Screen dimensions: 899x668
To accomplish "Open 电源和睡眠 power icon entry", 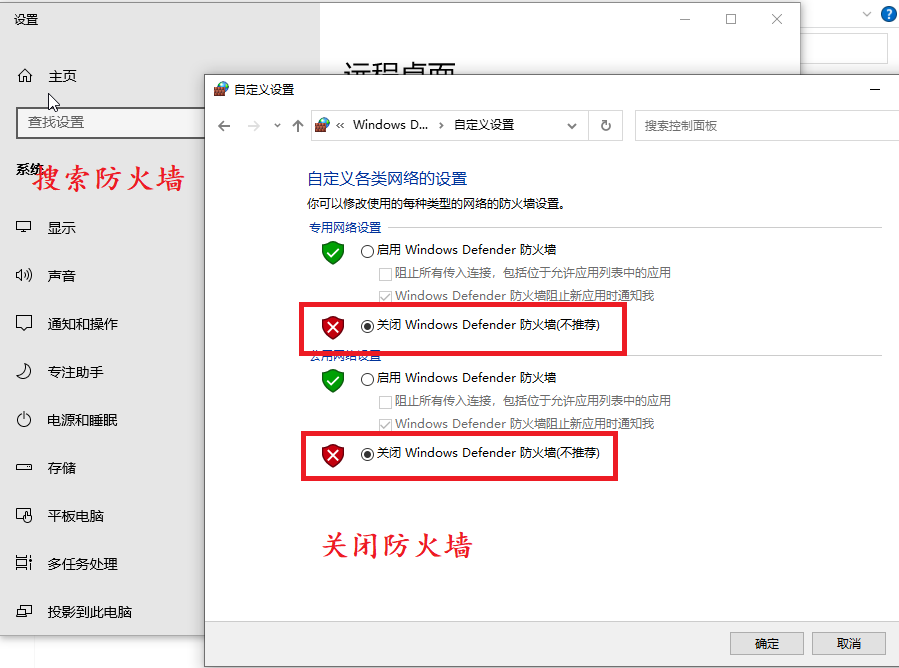I will [24, 420].
